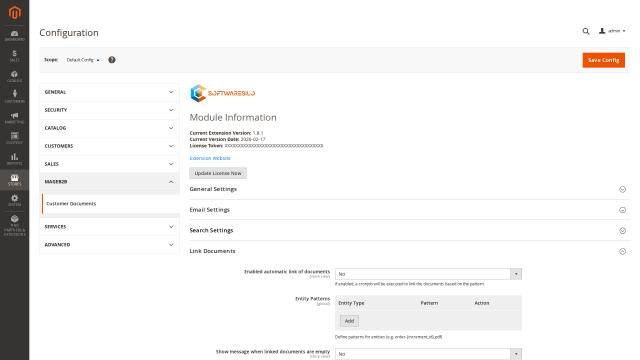Expand the CATALOG config section
The width and height of the screenshot is (640, 360).
click(109, 128)
